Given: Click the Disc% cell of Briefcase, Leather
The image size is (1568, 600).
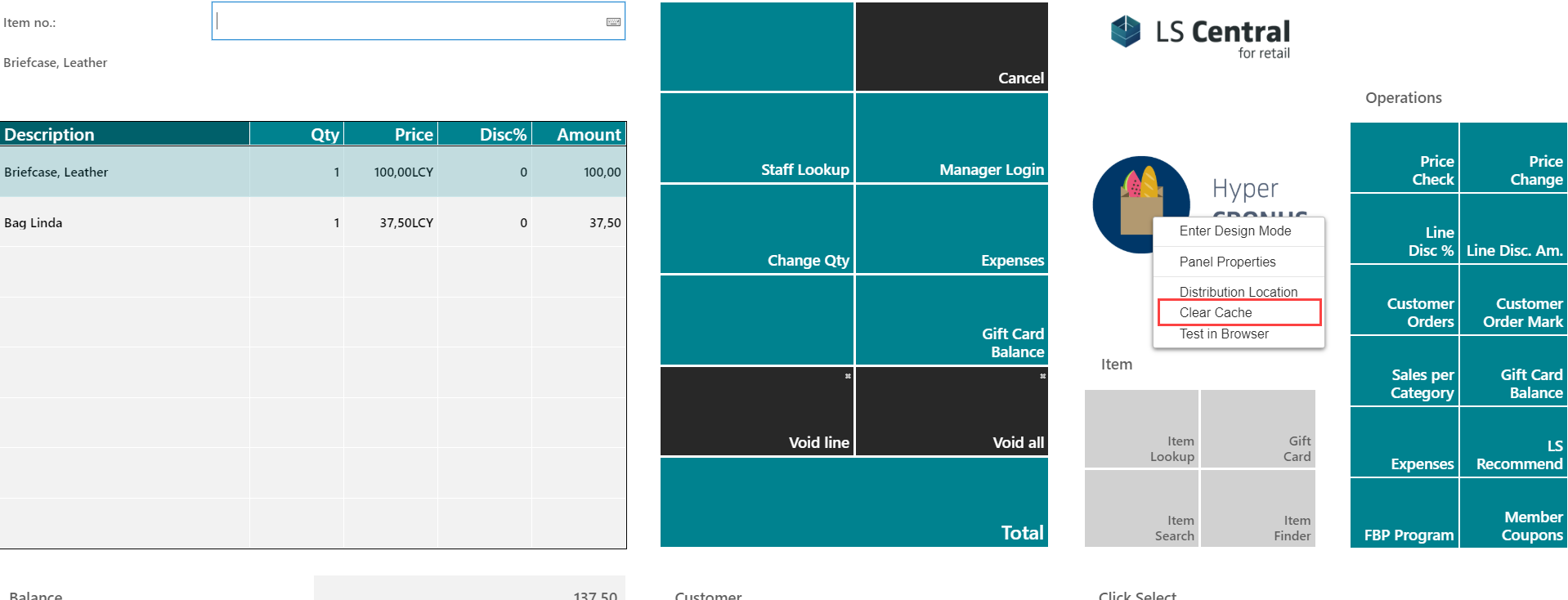Looking at the screenshot, I should (485, 172).
